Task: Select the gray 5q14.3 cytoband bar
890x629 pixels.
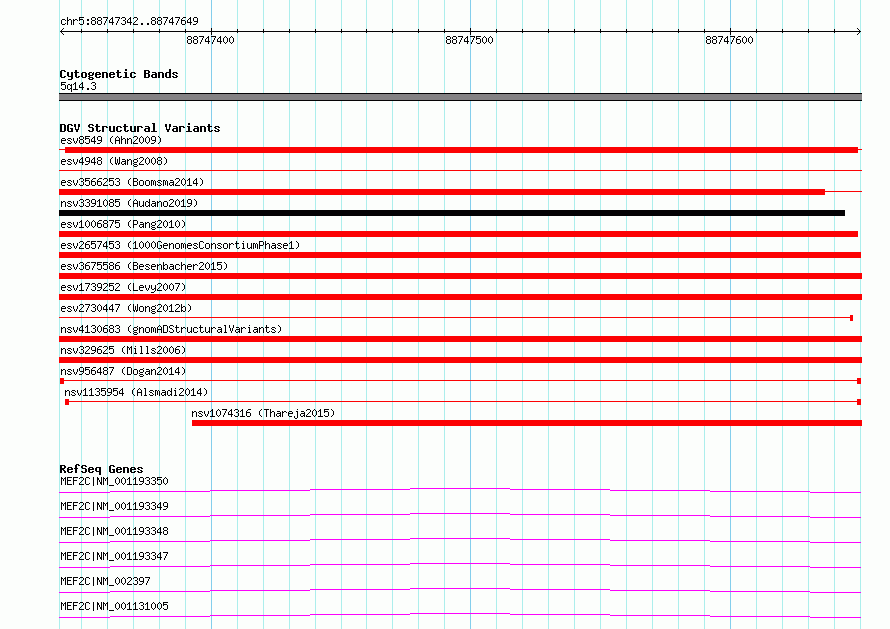Action: tap(460, 97)
